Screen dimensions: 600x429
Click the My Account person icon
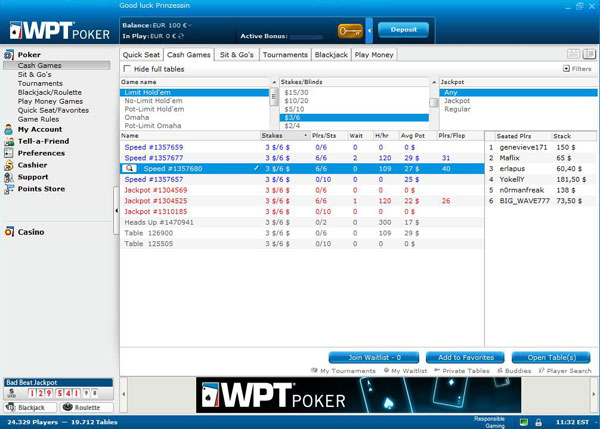[8, 129]
